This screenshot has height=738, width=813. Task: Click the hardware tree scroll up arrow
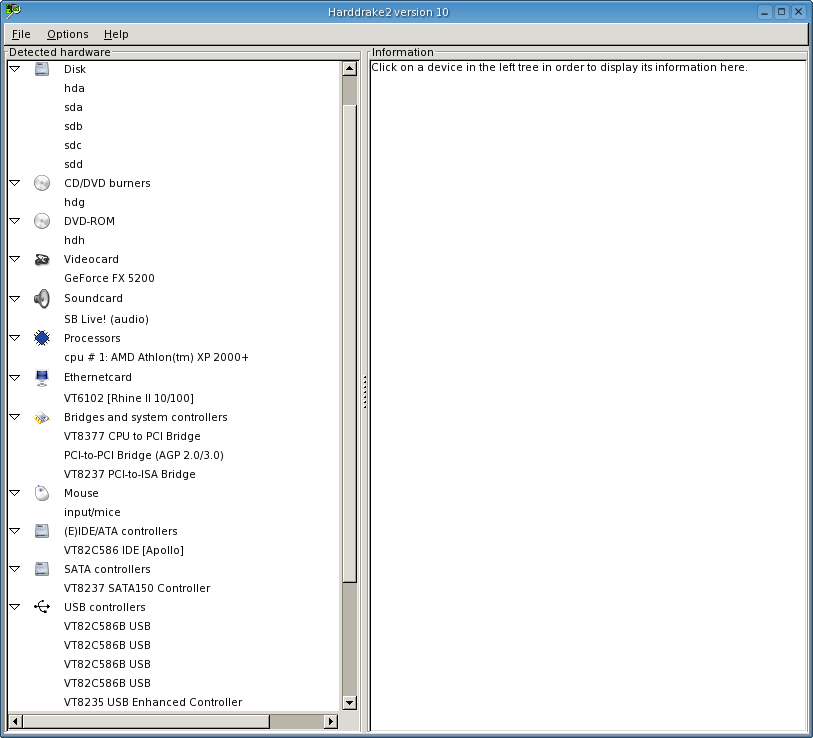350,68
